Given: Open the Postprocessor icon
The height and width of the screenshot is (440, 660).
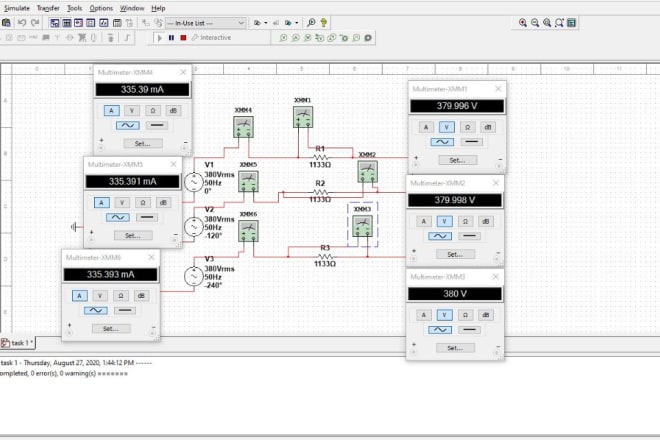Looking at the screenshot, I should (x=117, y=23).
